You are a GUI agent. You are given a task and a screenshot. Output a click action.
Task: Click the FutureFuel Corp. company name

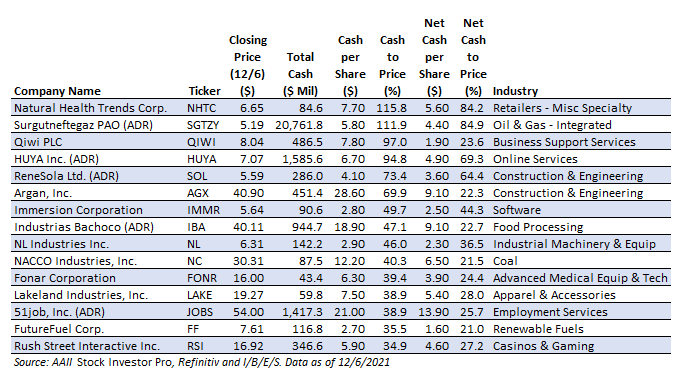point(59,329)
